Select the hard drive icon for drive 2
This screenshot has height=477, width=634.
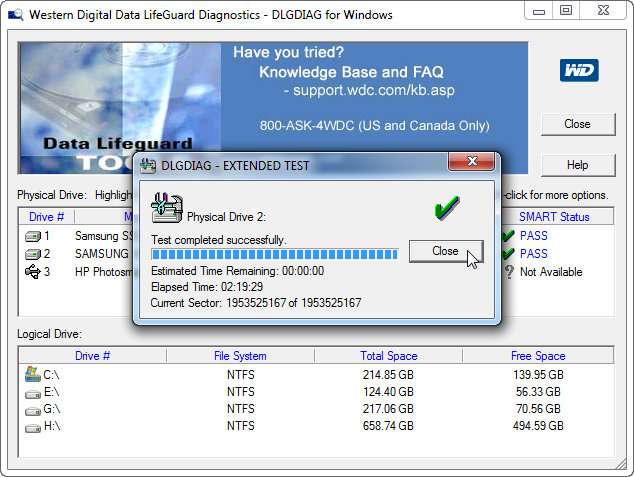pyautogui.click(x=33, y=254)
